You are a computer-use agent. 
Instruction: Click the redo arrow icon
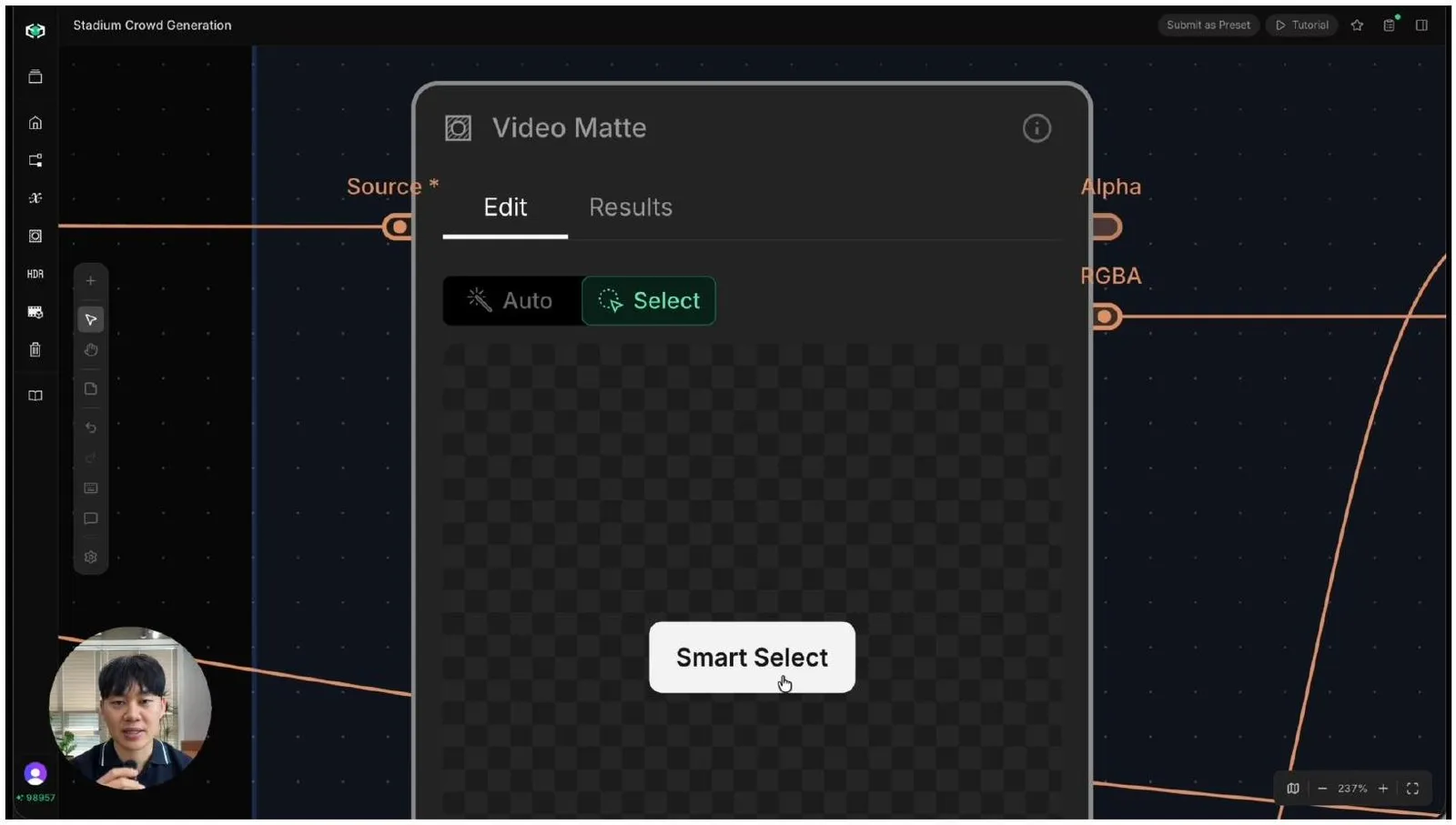click(x=91, y=458)
